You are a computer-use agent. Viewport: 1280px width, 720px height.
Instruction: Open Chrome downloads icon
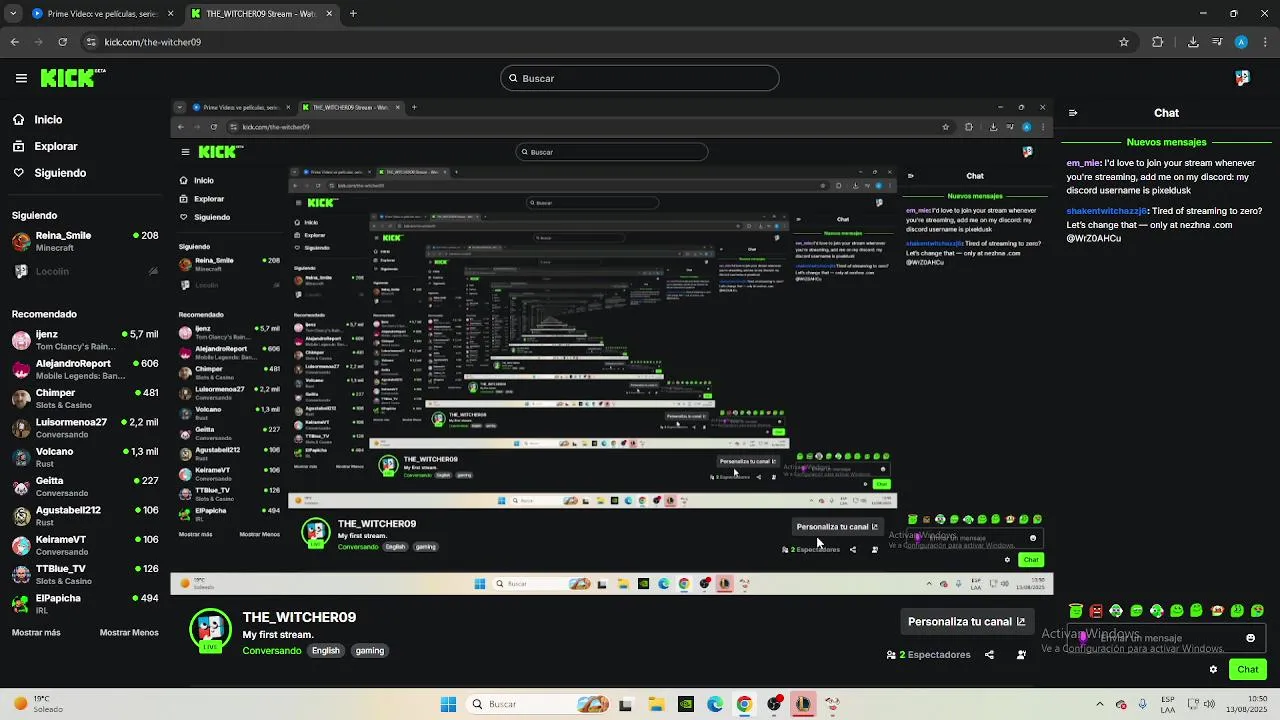click(1193, 42)
